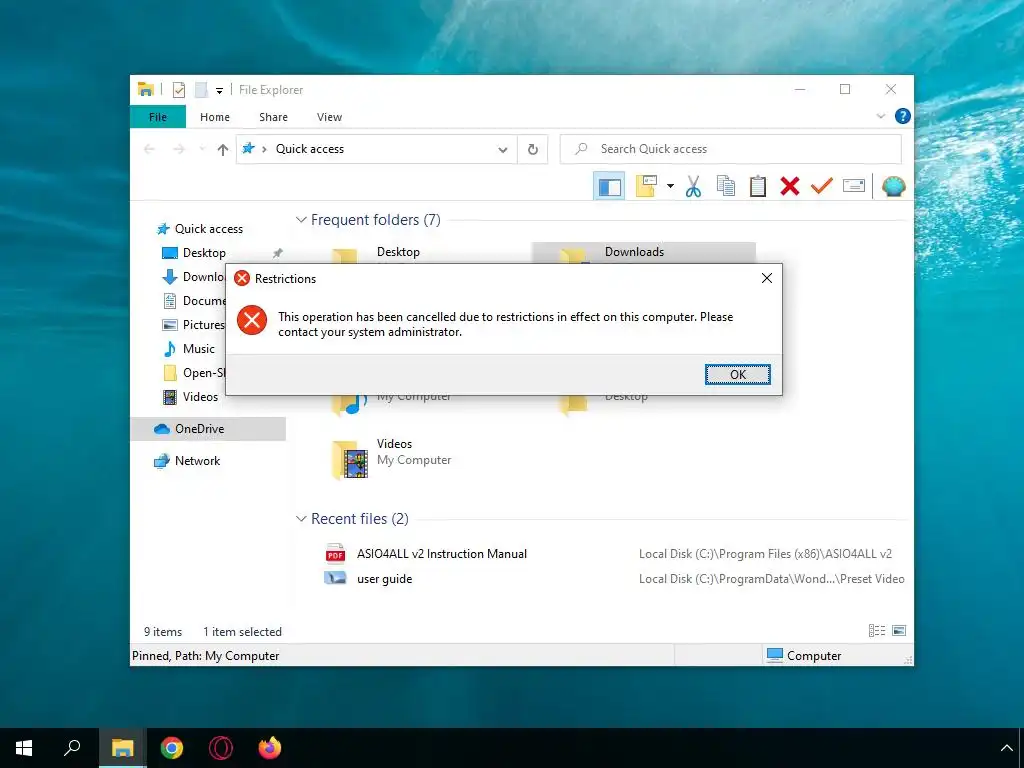Select Desktop in the navigation pane

pyautogui.click(x=204, y=253)
